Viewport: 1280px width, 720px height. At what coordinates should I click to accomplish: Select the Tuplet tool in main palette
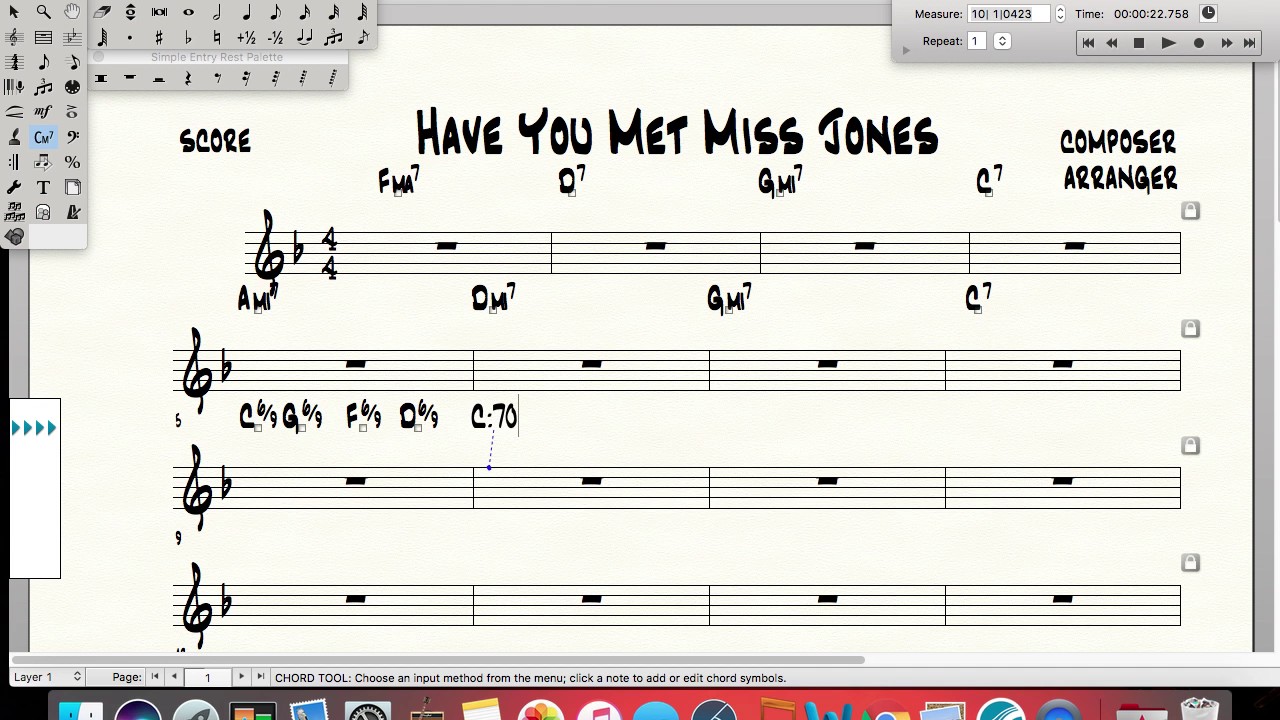(43, 87)
